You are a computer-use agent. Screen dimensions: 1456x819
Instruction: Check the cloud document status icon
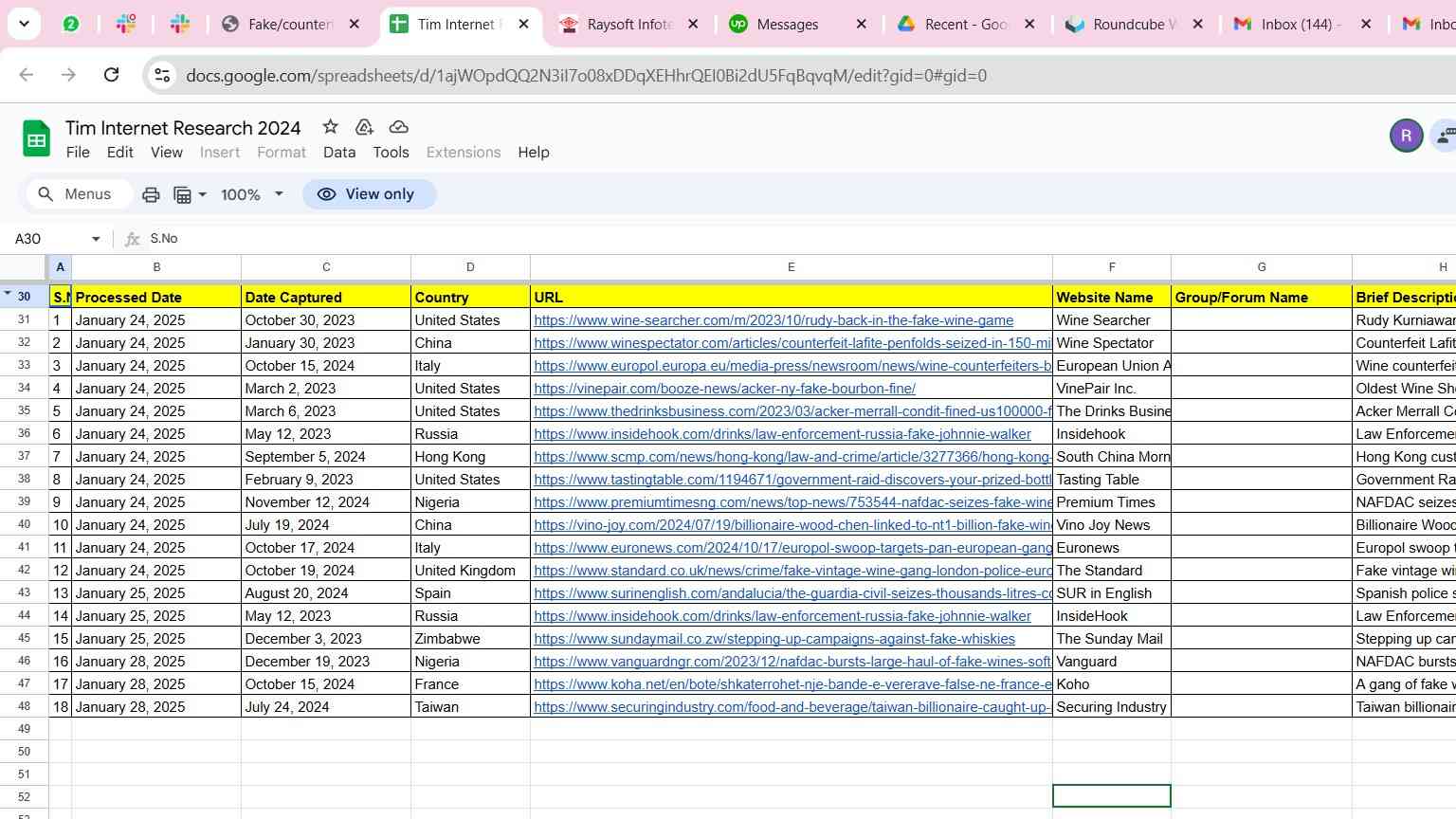click(x=399, y=127)
